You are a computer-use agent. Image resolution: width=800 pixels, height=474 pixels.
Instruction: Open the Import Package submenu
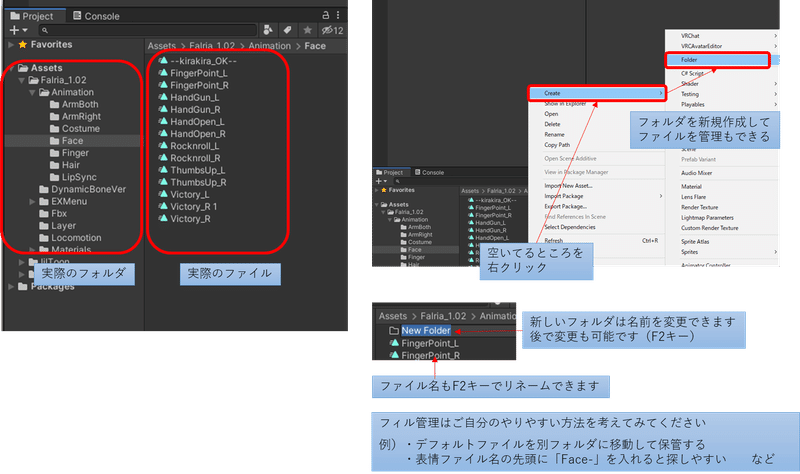click(x=597, y=196)
